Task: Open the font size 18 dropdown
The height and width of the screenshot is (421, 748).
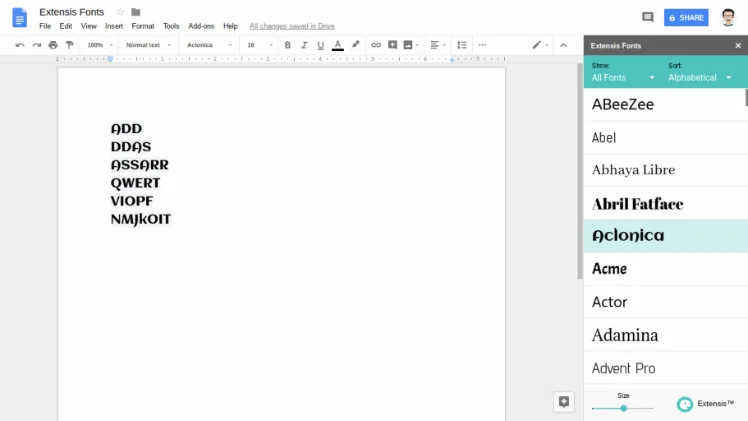Action: tap(260, 45)
